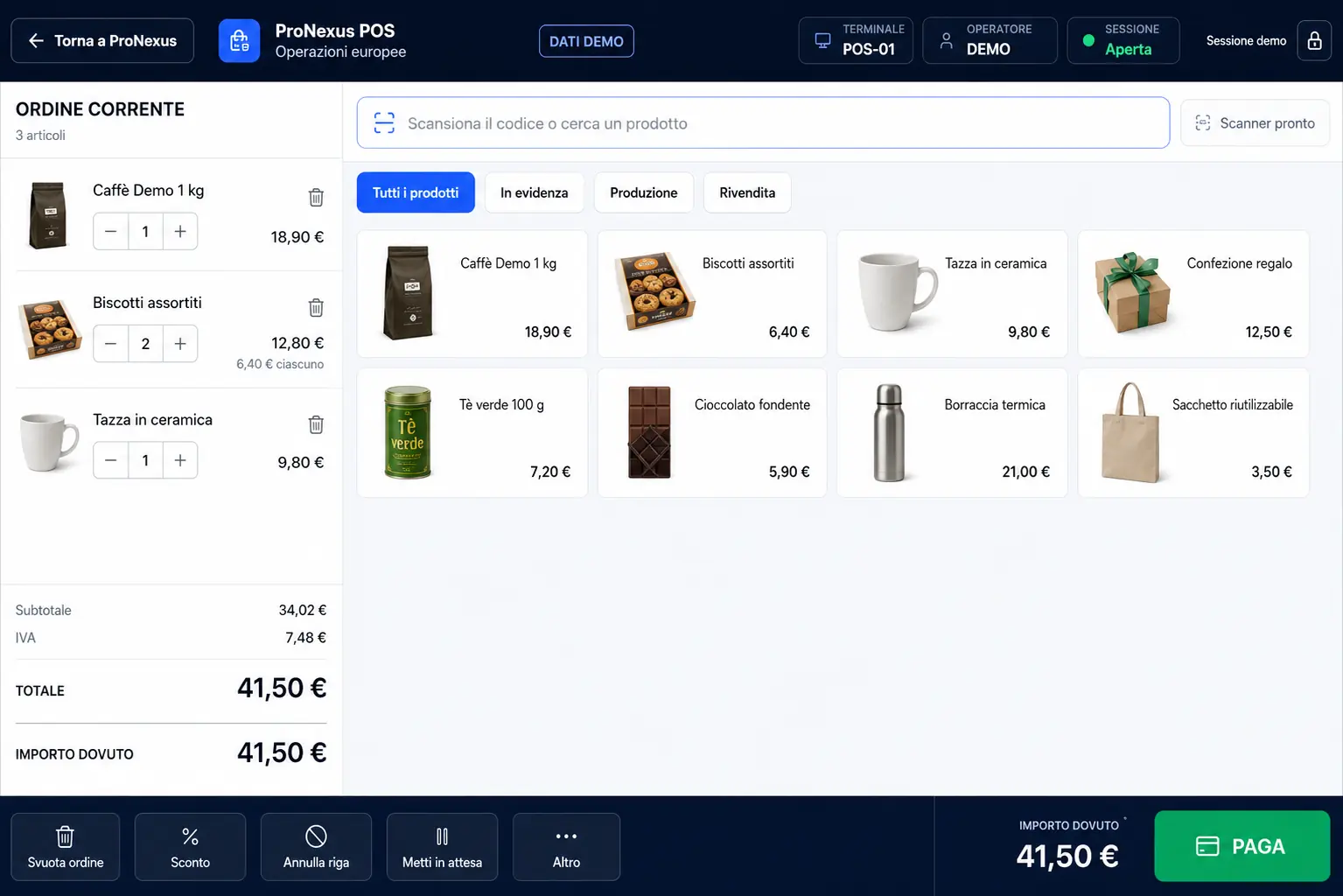The height and width of the screenshot is (896, 1343).
Task: Delete Caffè Demo 1 kg from the order
Action: [x=316, y=198]
